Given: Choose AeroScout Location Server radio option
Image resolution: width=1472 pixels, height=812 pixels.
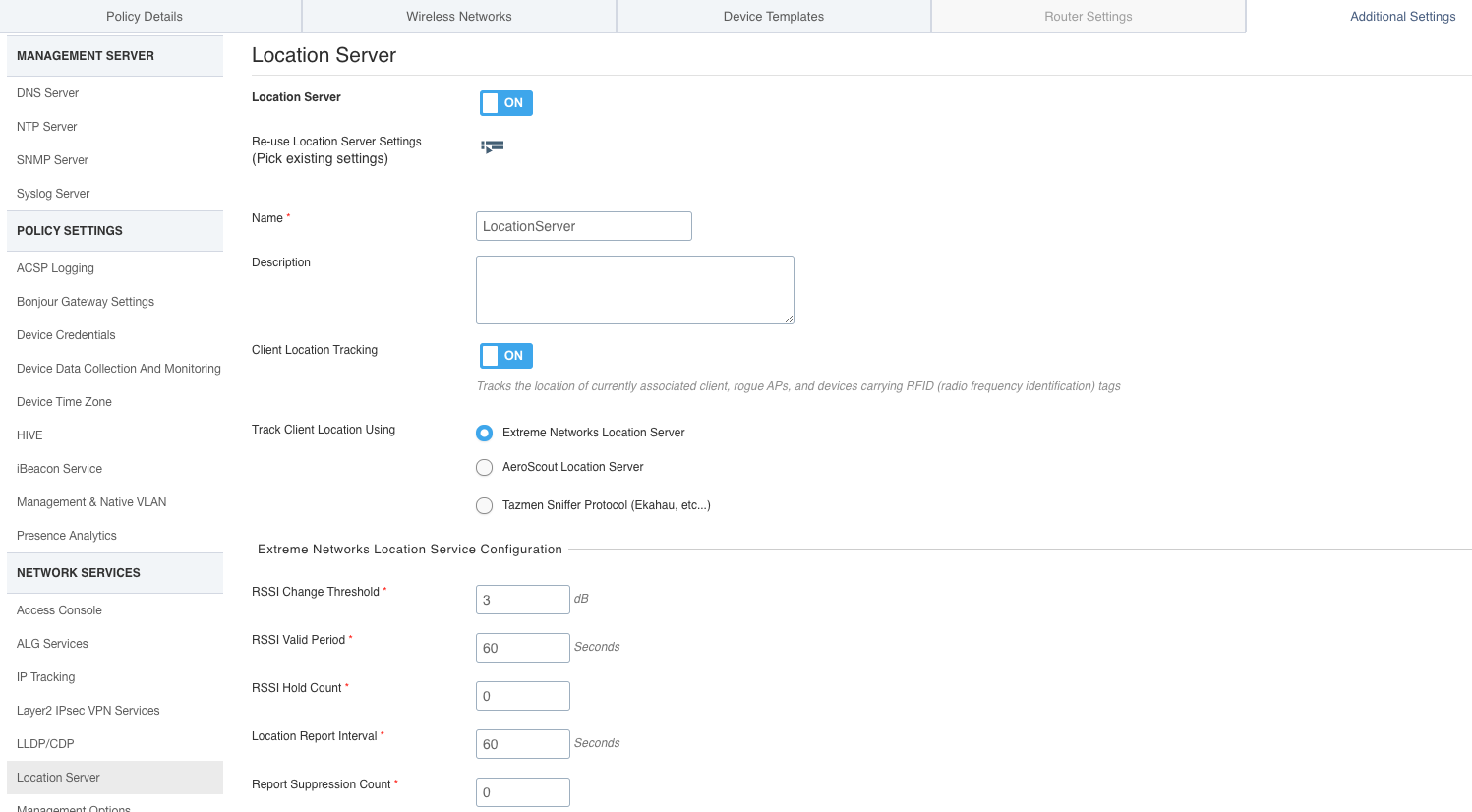Looking at the screenshot, I should click(x=484, y=467).
